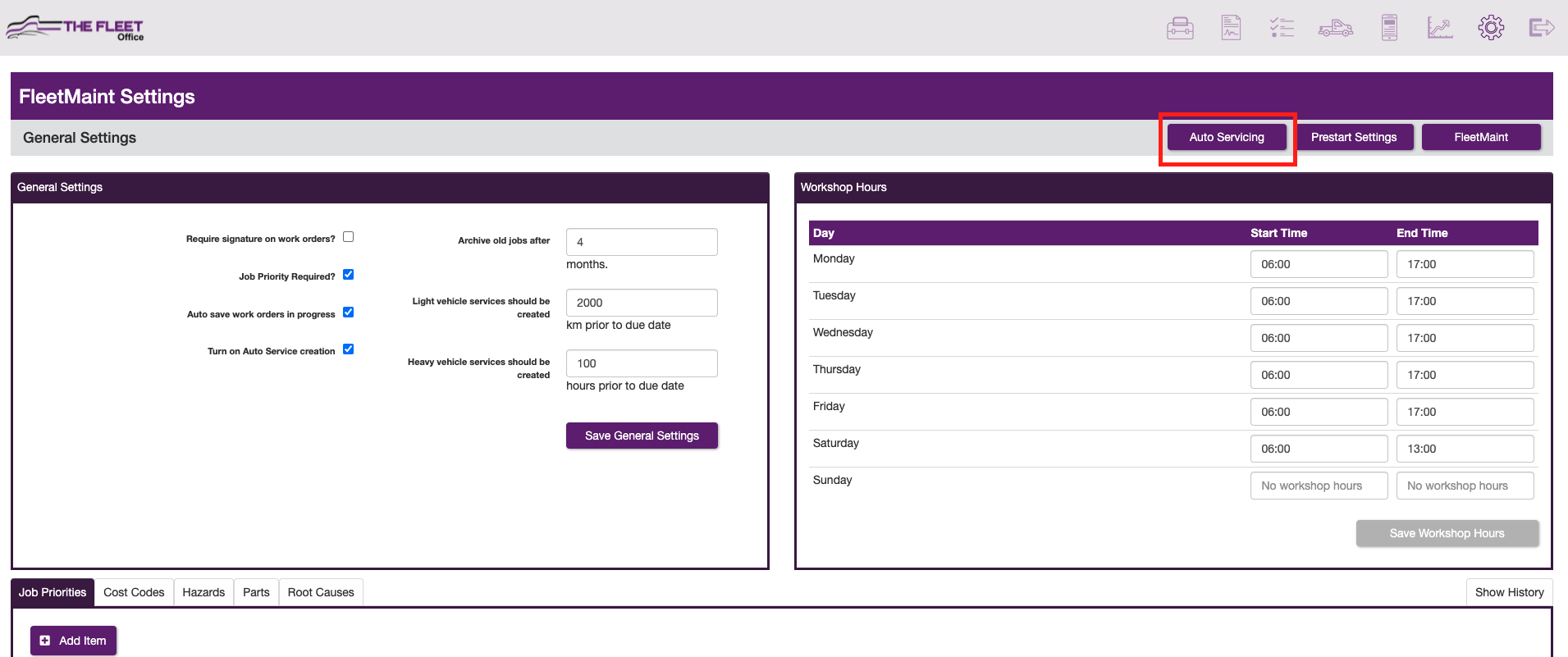Viewport: 1568px width, 657px height.
Task: Click Monday end time field
Action: coord(1465,264)
